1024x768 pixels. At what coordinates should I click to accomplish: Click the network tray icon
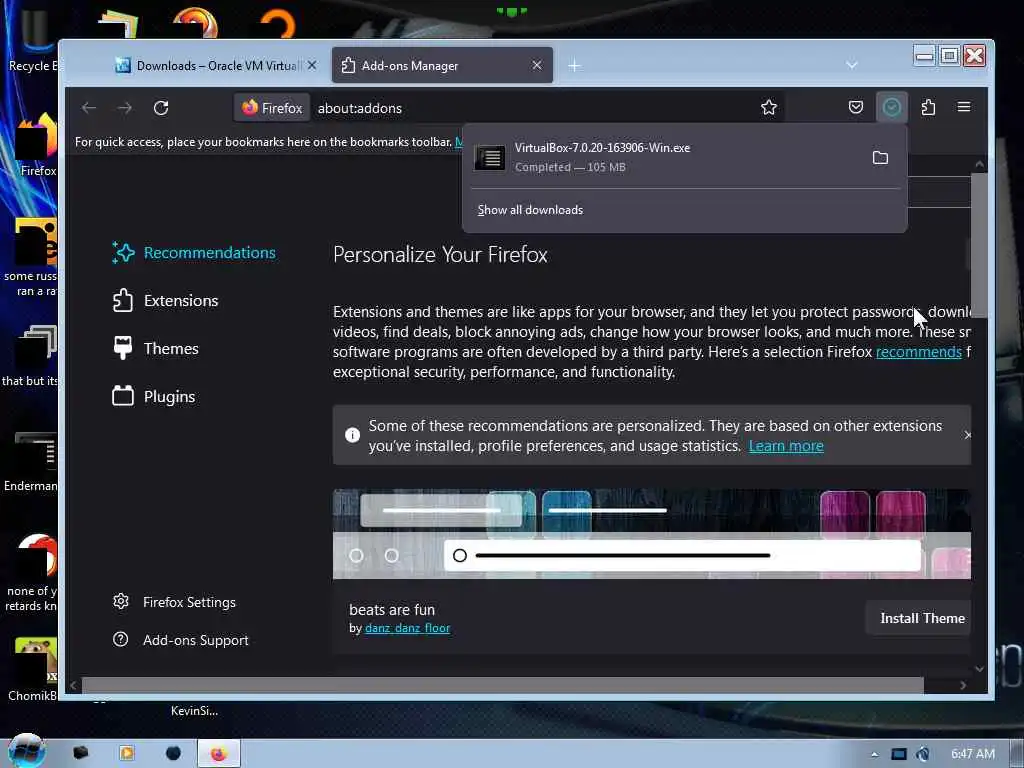pyautogui.click(x=899, y=754)
